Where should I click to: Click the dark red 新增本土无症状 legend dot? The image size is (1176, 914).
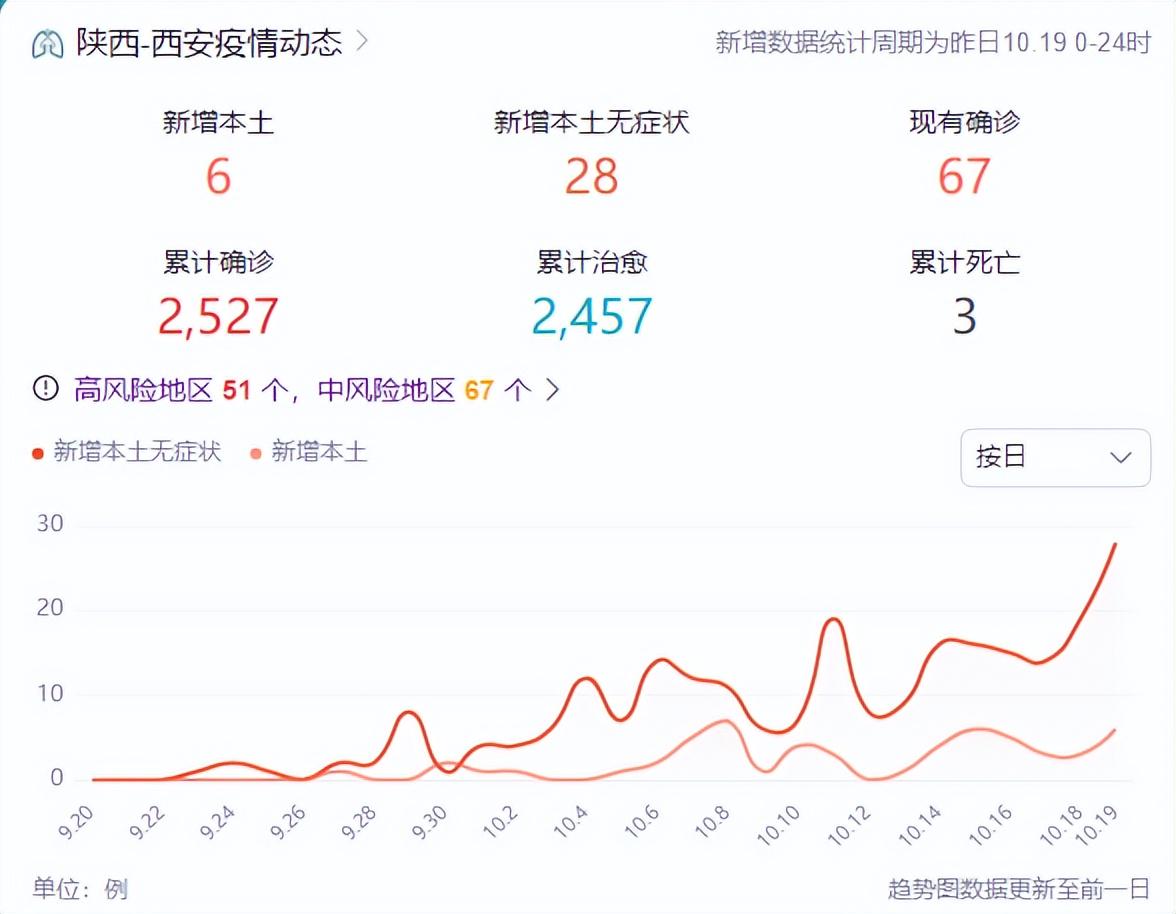pyautogui.click(x=38, y=453)
